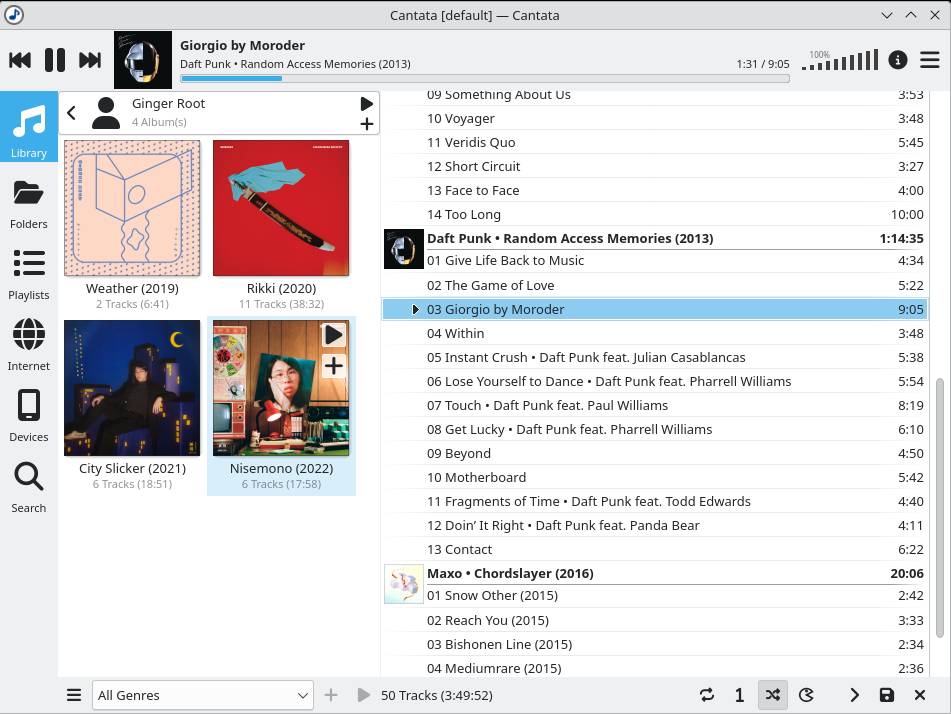The height and width of the screenshot is (714, 951).
Task: Select track 06 Lose Yourself to Dance
Action: [654, 382]
